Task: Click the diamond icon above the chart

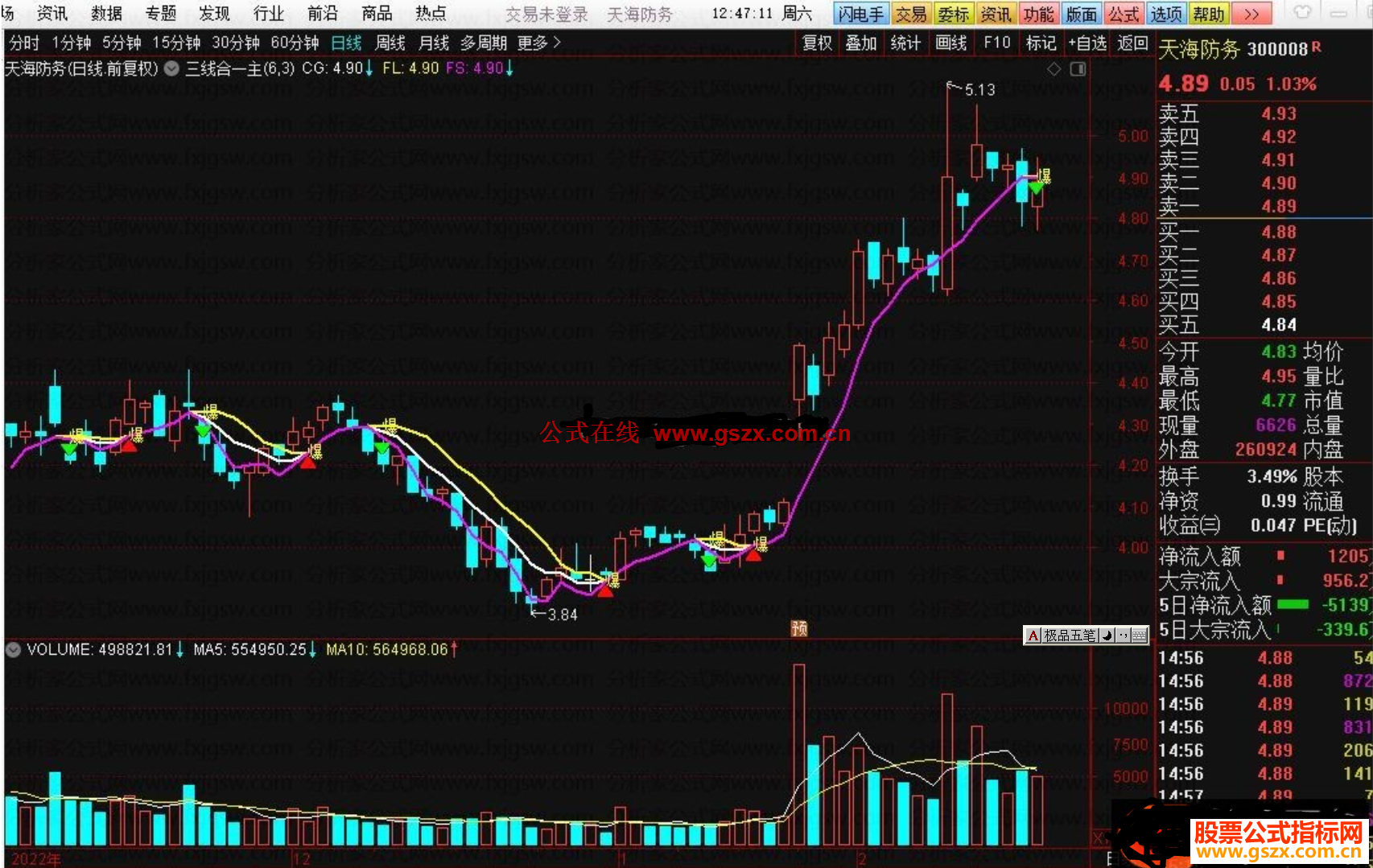Action: coord(1053,69)
